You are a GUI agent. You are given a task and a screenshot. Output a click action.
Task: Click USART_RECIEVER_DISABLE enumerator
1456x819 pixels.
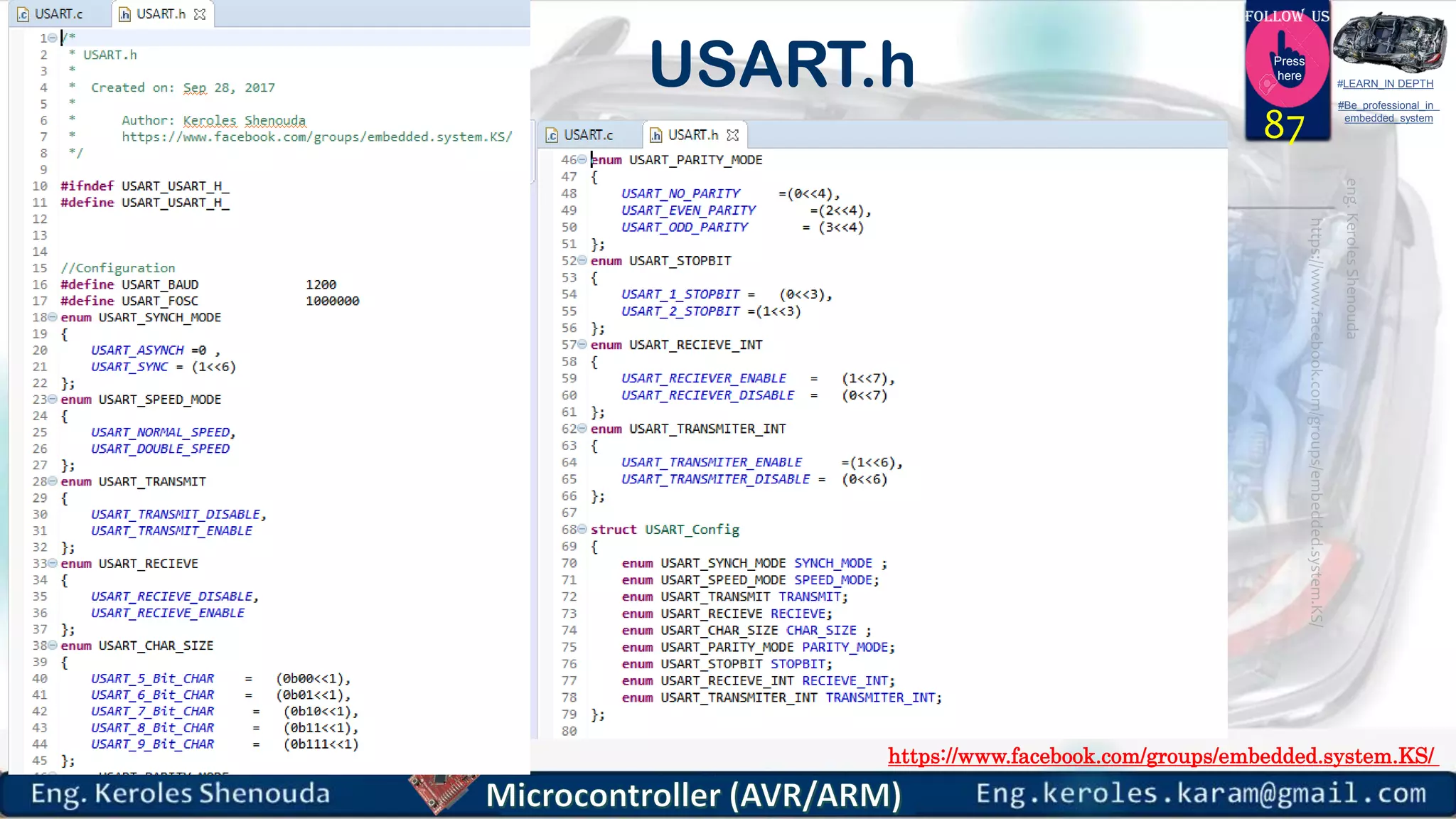[708, 395]
